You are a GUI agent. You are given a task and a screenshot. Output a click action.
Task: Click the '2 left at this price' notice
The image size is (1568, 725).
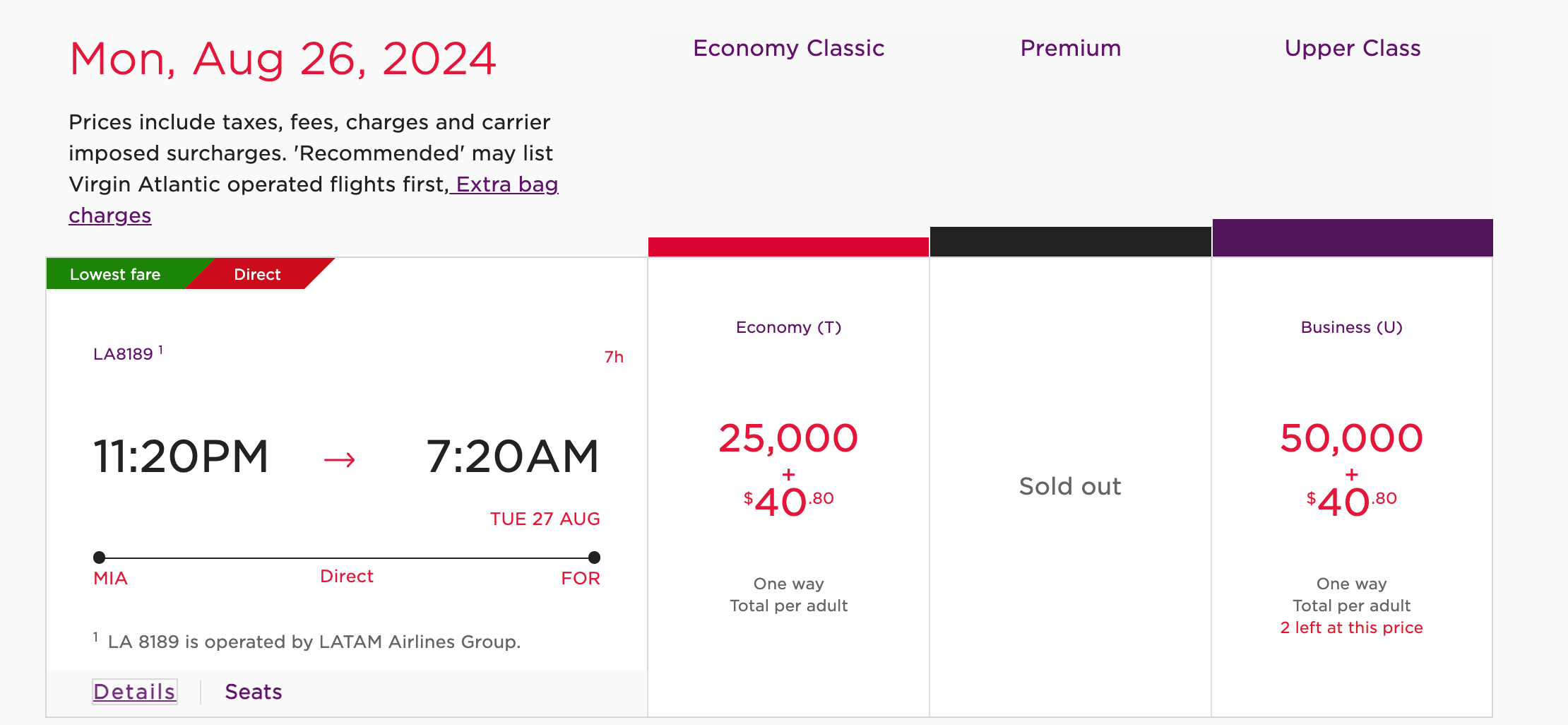[1351, 627]
